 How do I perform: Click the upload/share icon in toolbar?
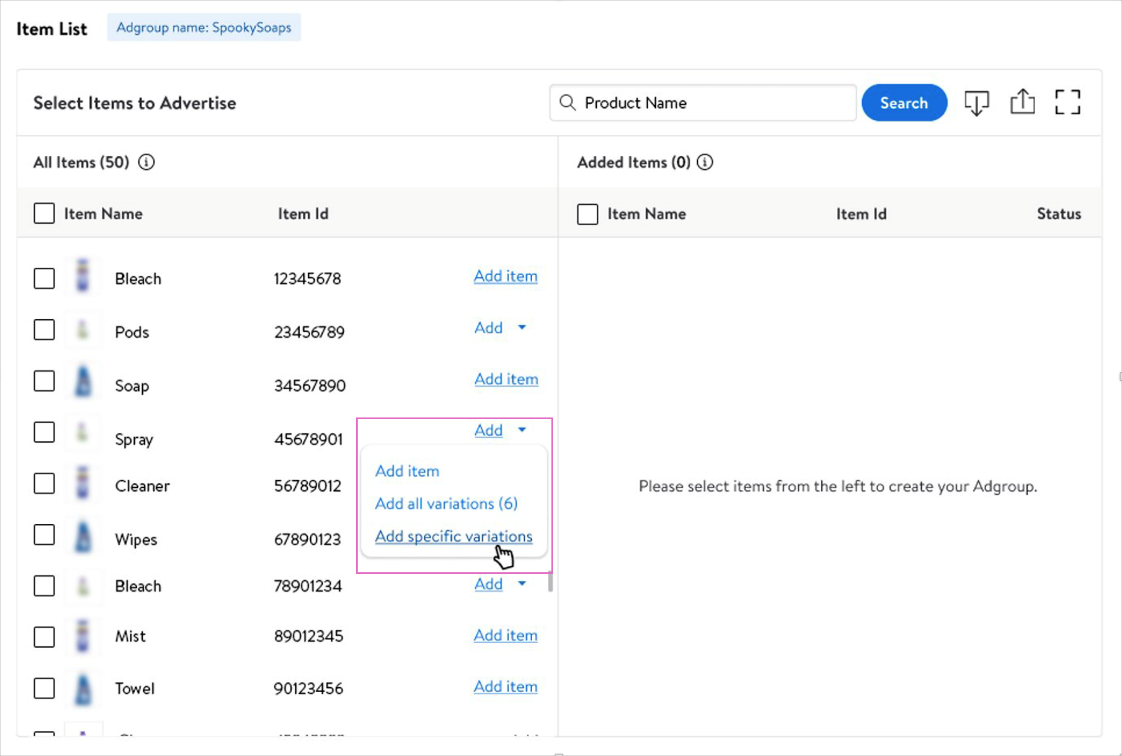[x=1022, y=102]
